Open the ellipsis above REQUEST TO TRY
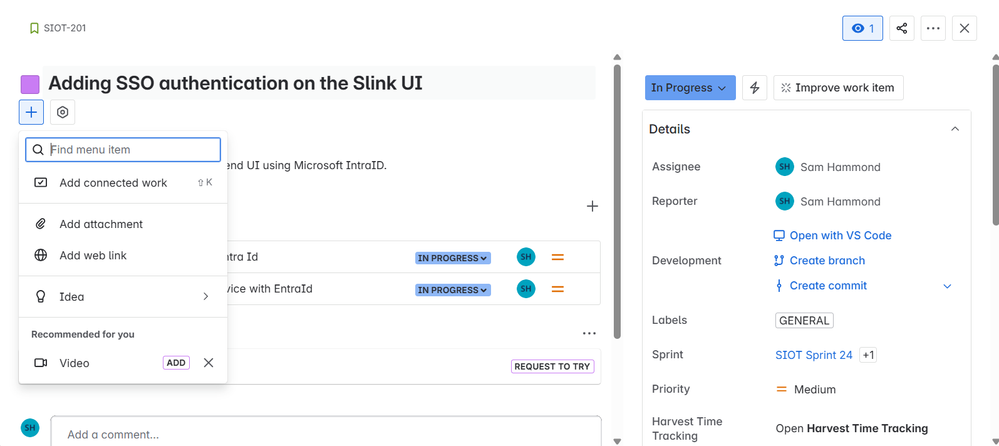The width and height of the screenshot is (999, 446). [x=589, y=333]
